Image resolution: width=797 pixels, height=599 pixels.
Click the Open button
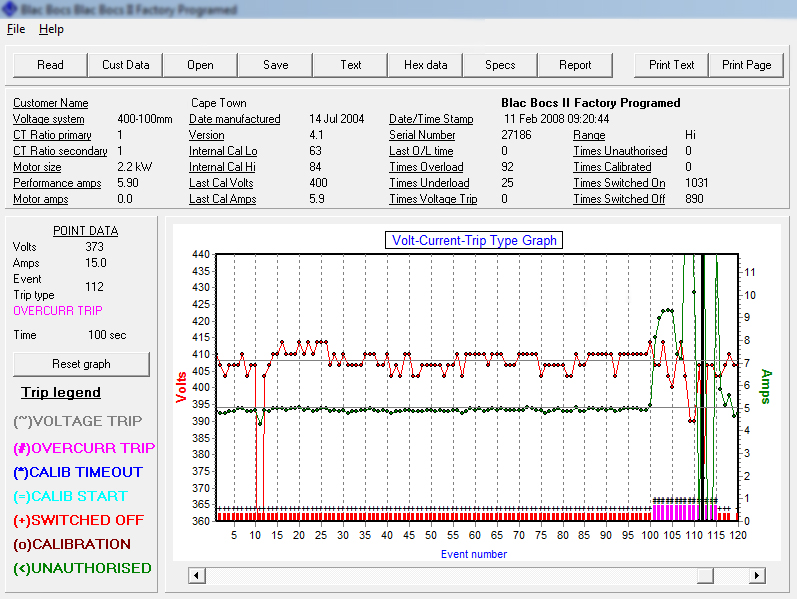pos(200,65)
